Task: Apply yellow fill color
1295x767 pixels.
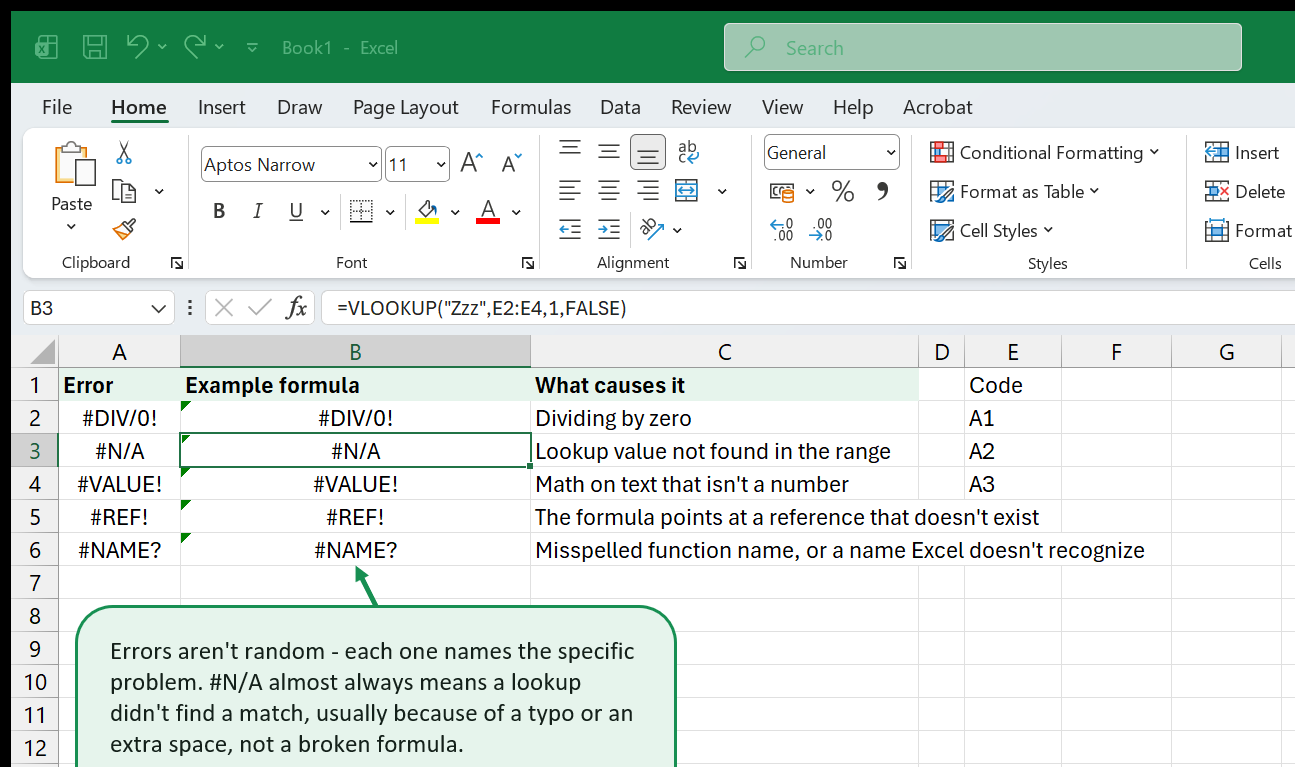Action: [x=427, y=211]
